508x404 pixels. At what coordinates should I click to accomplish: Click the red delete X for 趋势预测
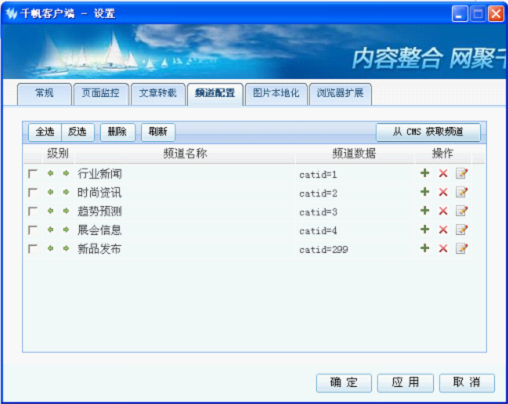pyautogui.click(x=443, y=211)
